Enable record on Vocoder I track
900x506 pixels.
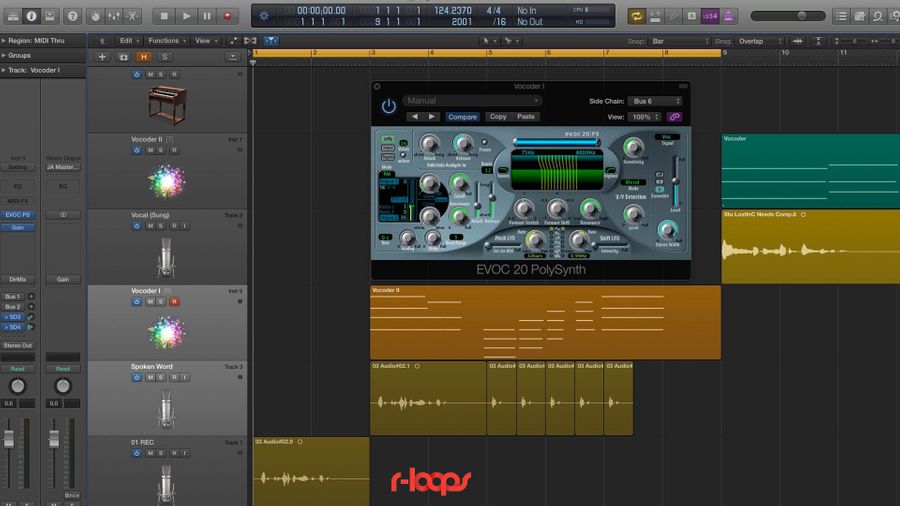tap(174, 302)
